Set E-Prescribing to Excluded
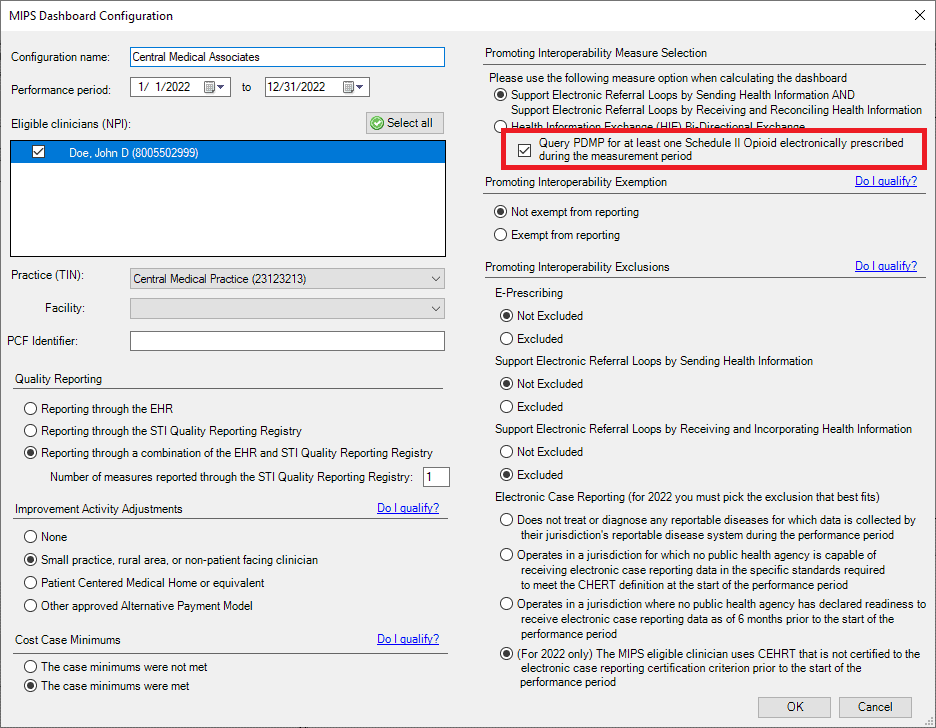Screen dimensions: 936x728 tap(507, 339)
